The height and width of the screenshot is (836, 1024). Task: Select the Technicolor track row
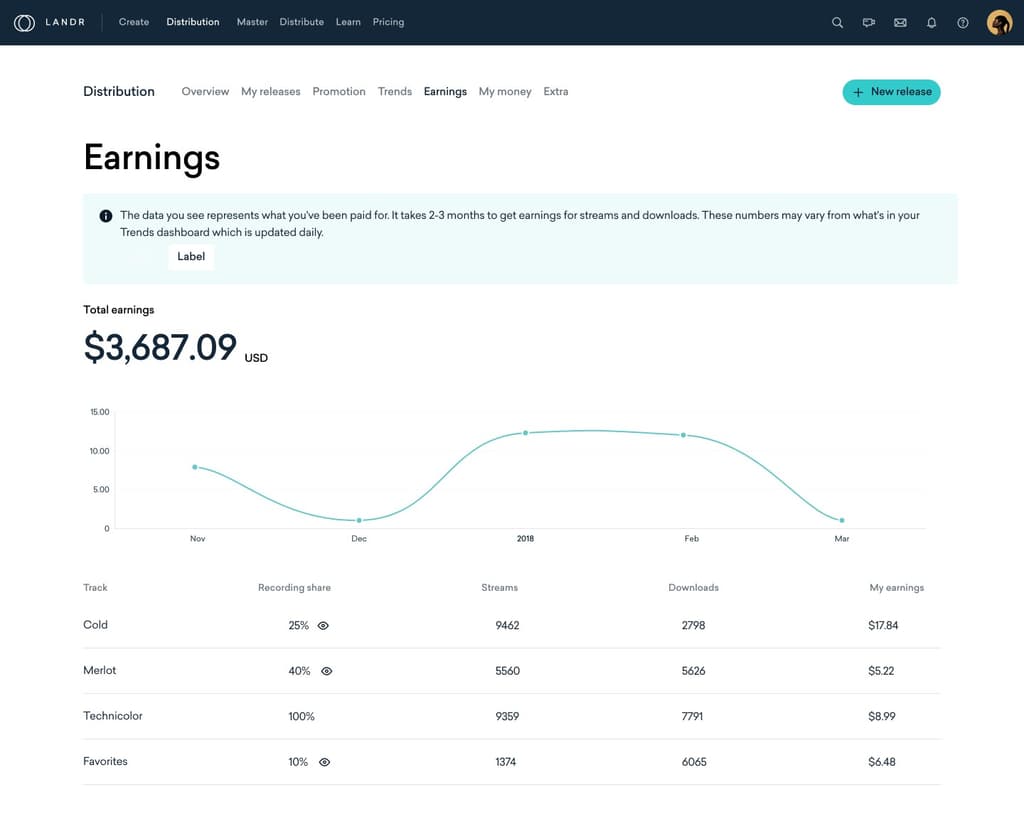[x=113, y=716]
